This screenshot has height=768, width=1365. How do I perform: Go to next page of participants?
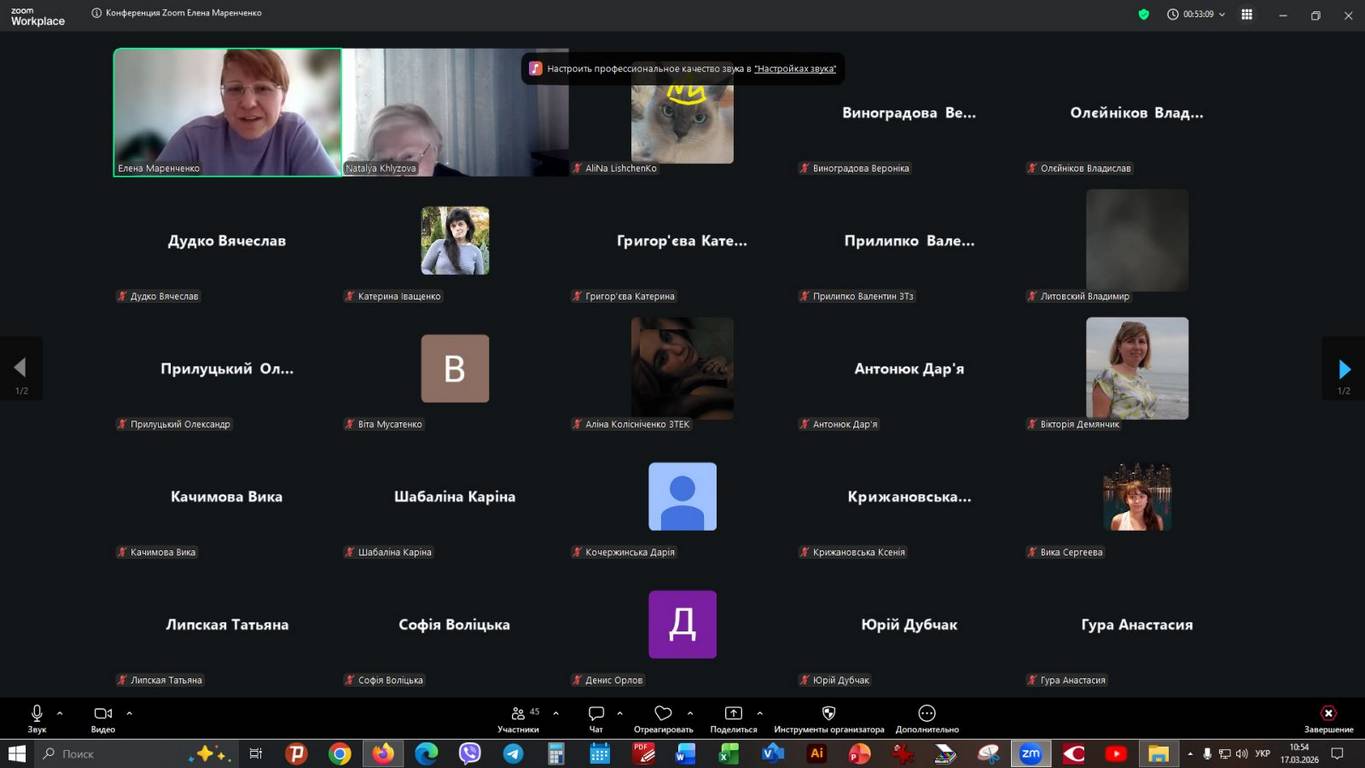(x=1343, y=370)
